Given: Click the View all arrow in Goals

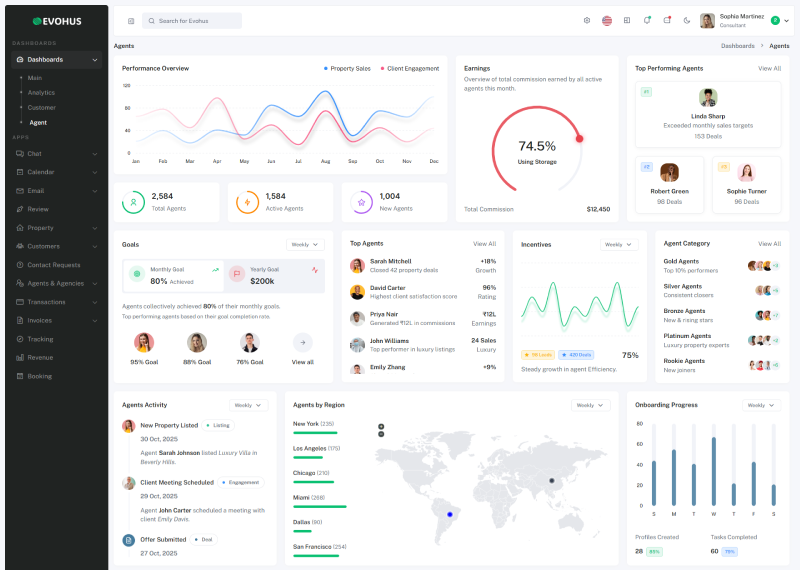Looking at the screenshot, I should (302, 342).
